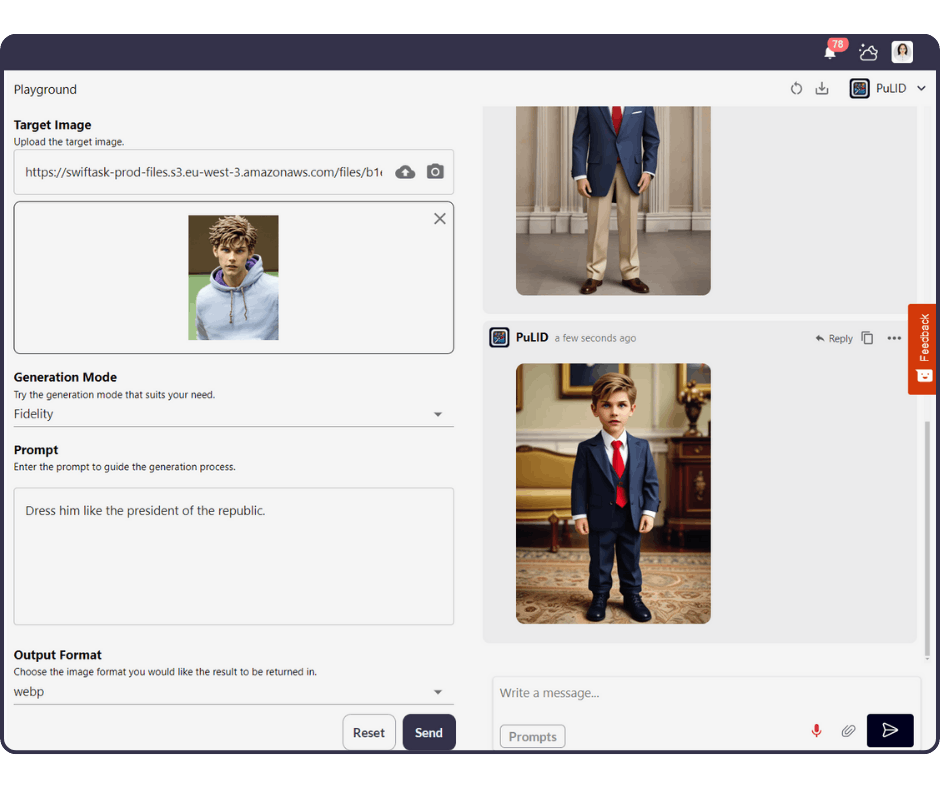Remove the uploaded target image preview
This screenshot has width=940, height=788.
tap(439, 219)
